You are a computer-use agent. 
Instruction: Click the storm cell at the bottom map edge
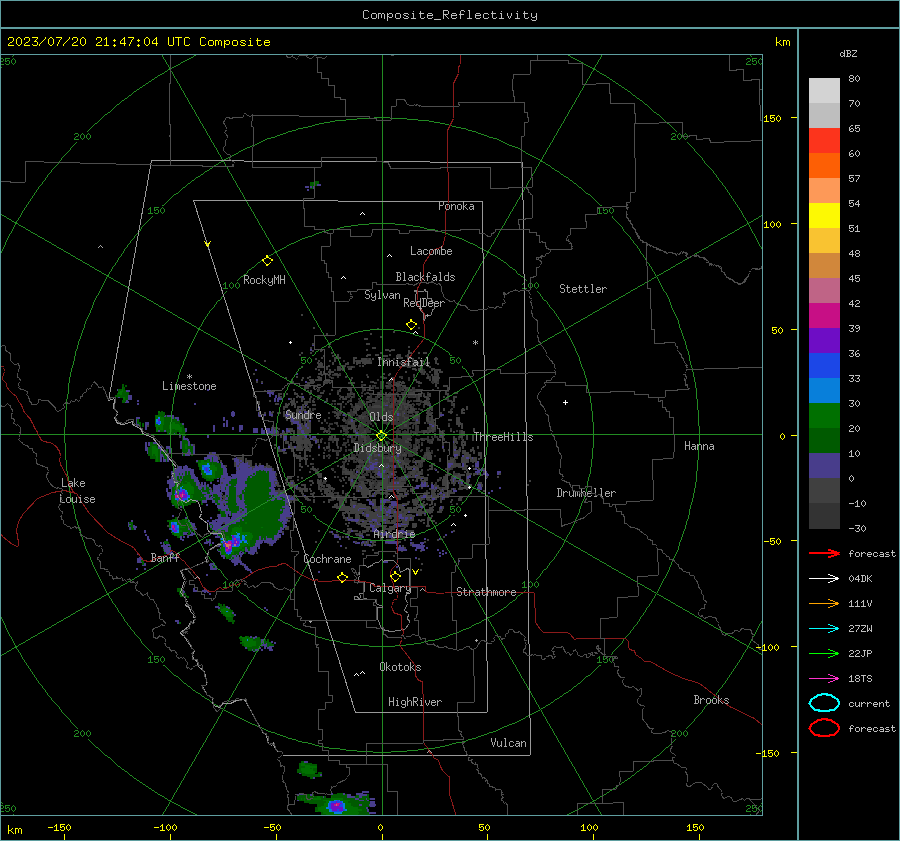336,805
